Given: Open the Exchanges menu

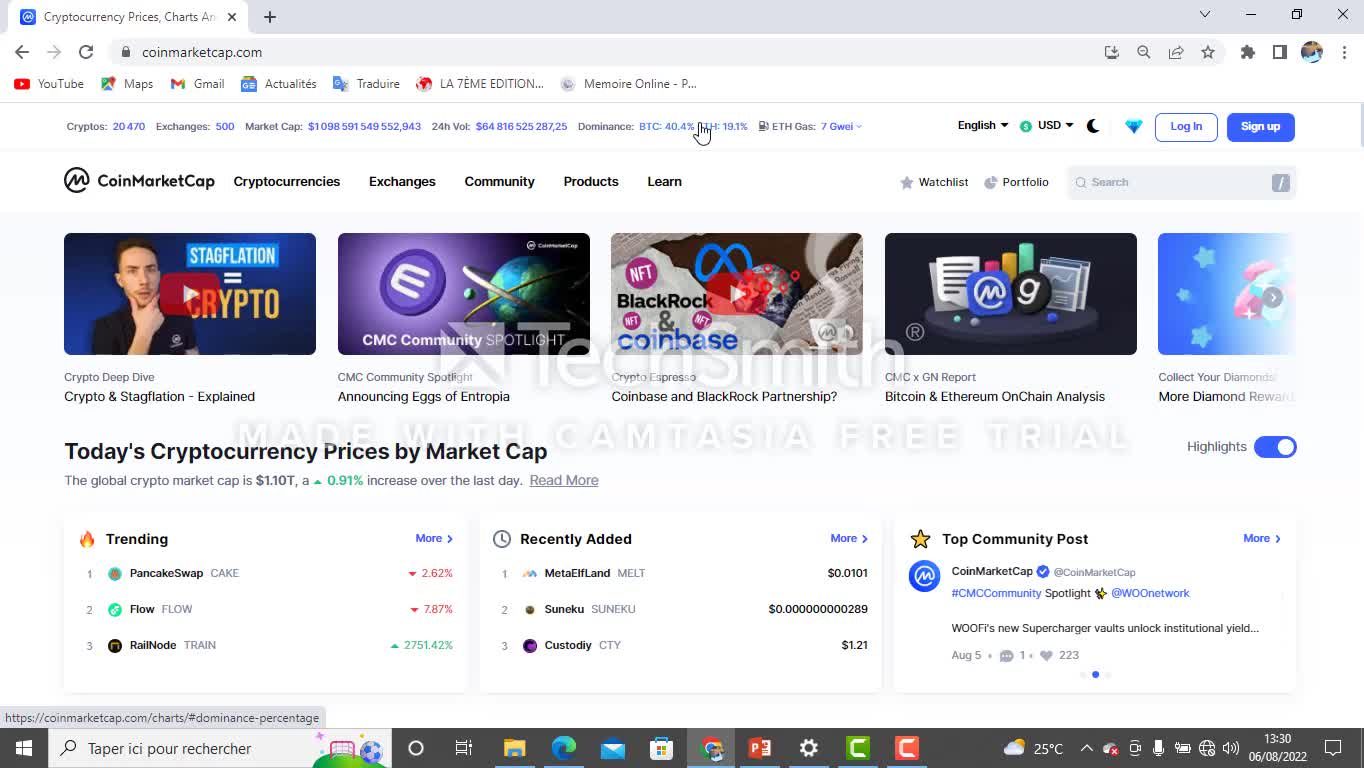Looking at the screenshot, I should click(x=402, y=181).
